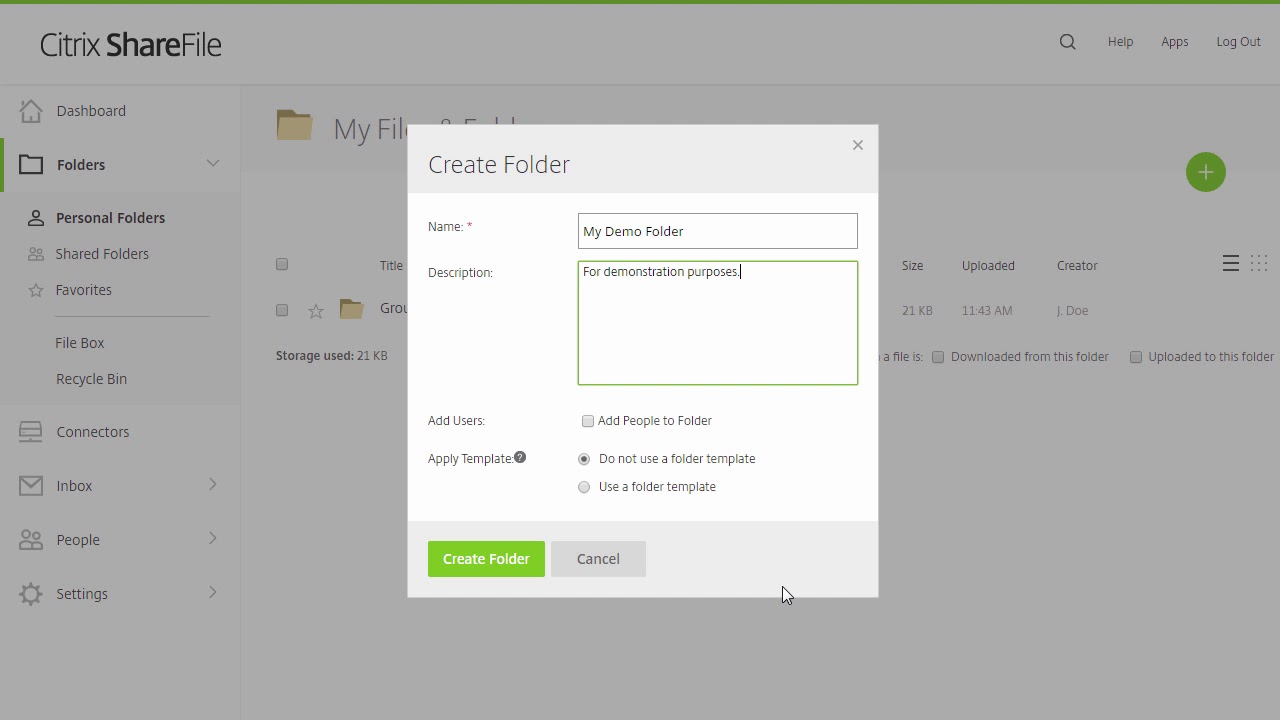Expand the Inbox submenu chevron
This screenshot has width=1280, height=720.
coord(212,485)
